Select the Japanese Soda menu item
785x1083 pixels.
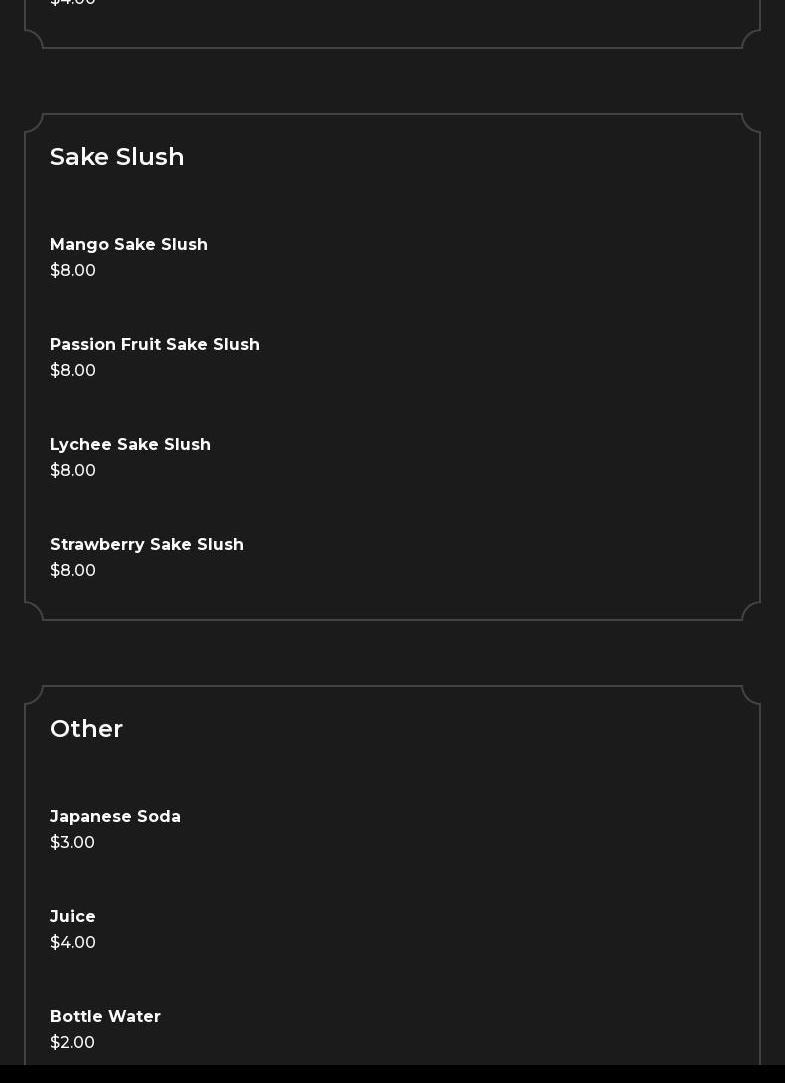(115, 817)
